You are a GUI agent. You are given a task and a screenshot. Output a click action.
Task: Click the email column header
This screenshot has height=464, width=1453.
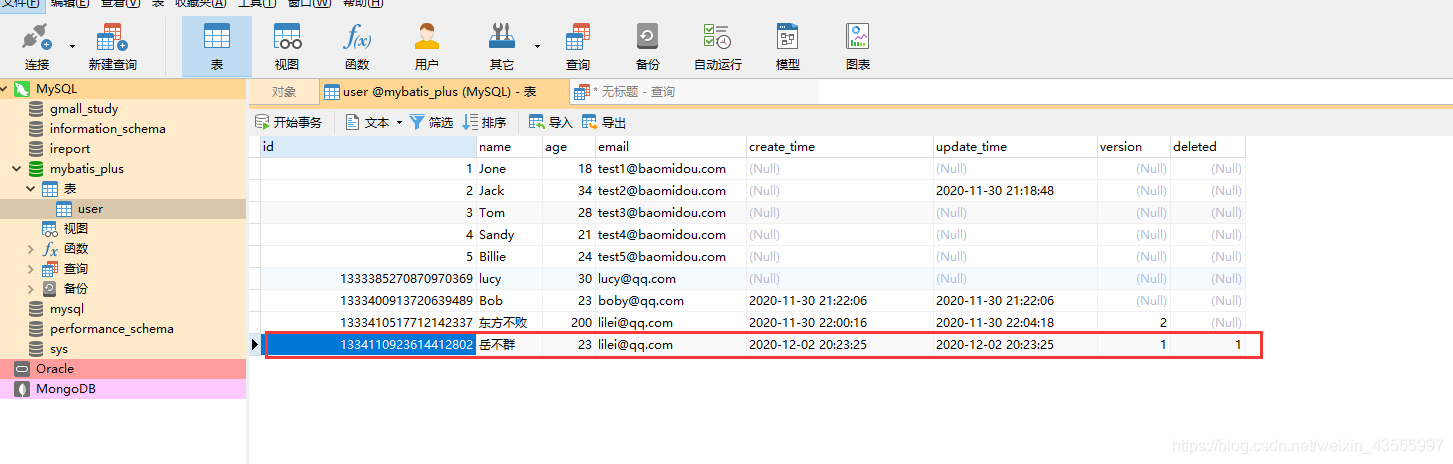[671, 147]
